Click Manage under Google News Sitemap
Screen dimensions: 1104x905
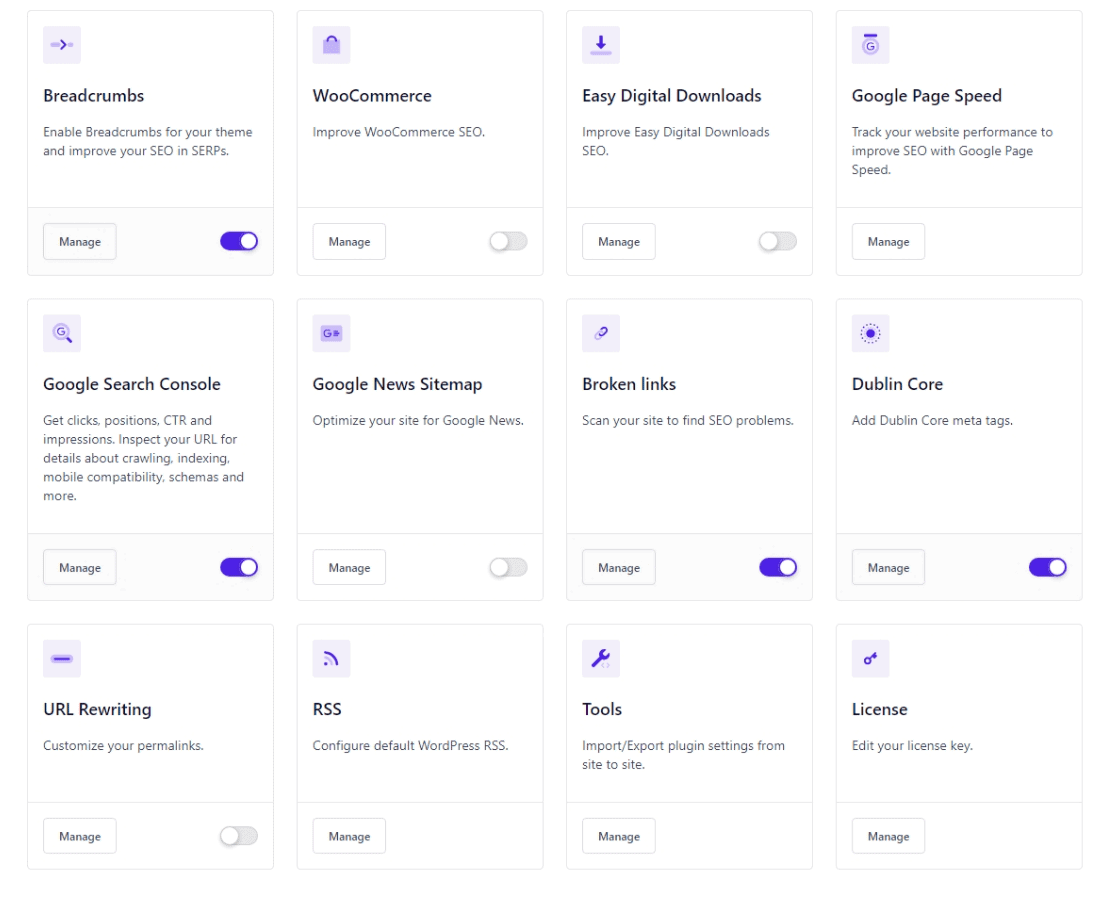tap(349, 568)
